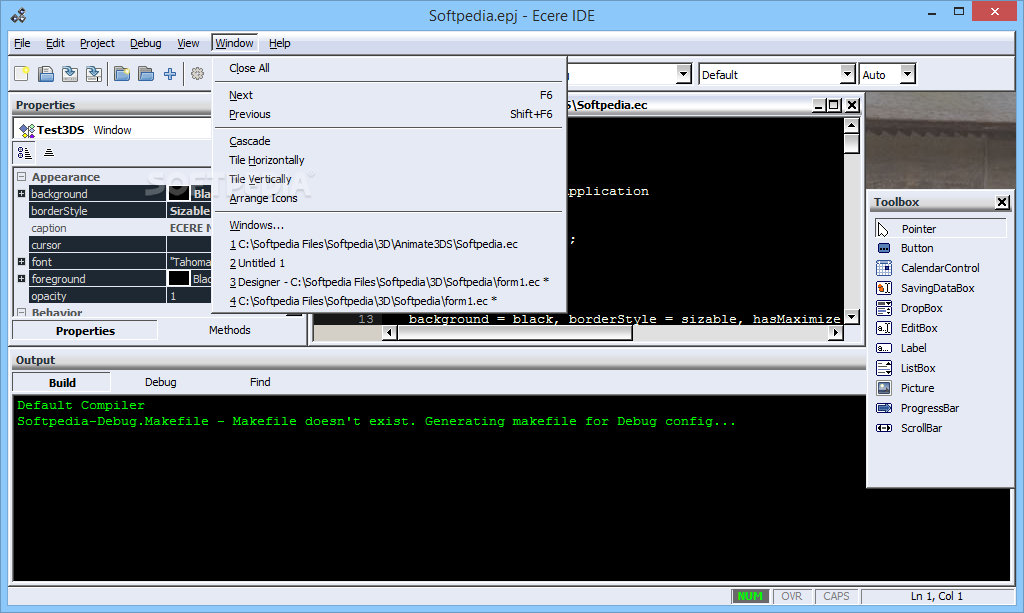
Task: Choose Close All from Window menu
Action: coord(389,68)
